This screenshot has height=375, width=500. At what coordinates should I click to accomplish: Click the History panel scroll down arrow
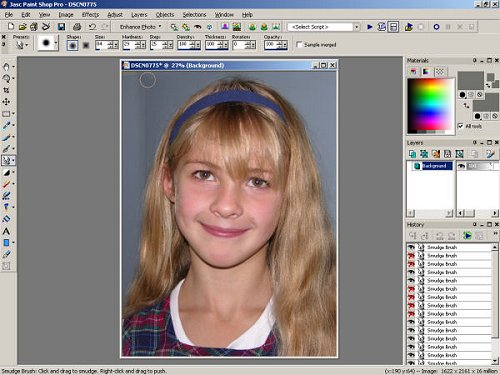(495, 361)
